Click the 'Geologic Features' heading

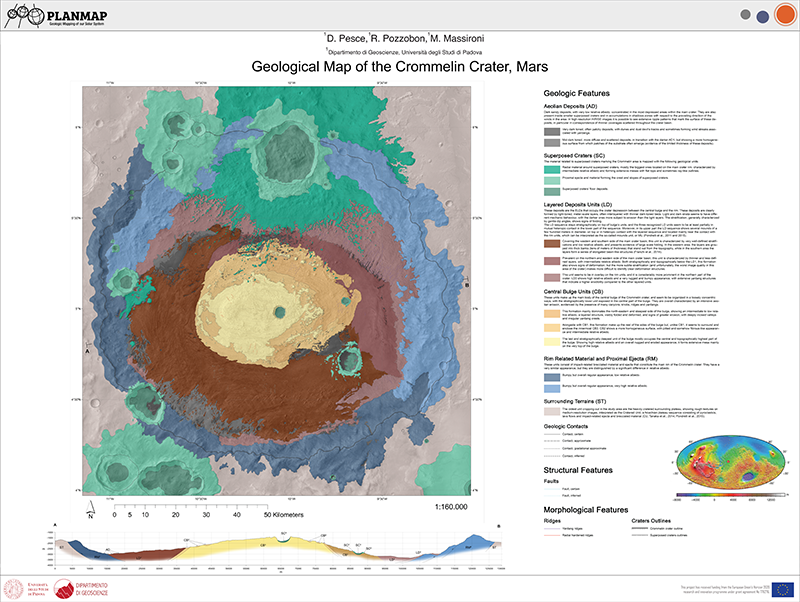[x=577, y=93]
